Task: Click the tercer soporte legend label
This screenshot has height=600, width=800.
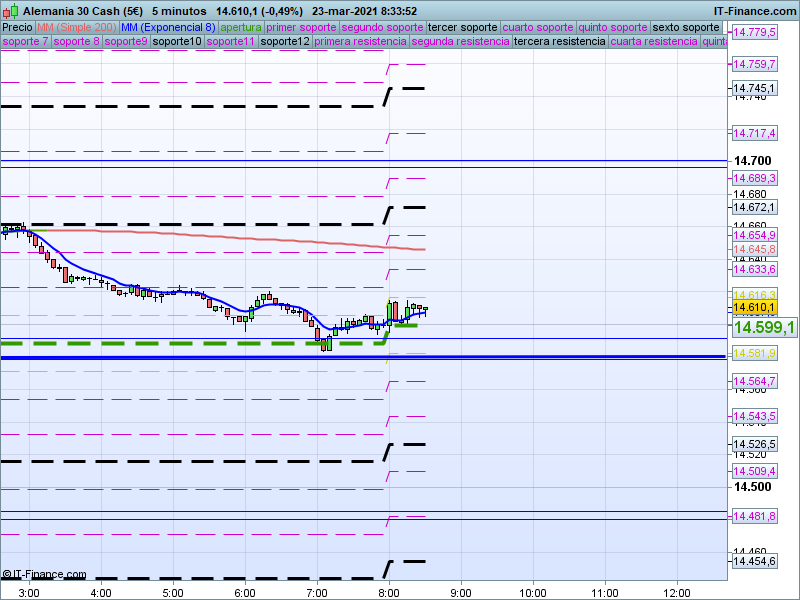Action: (x=462, y=27)
